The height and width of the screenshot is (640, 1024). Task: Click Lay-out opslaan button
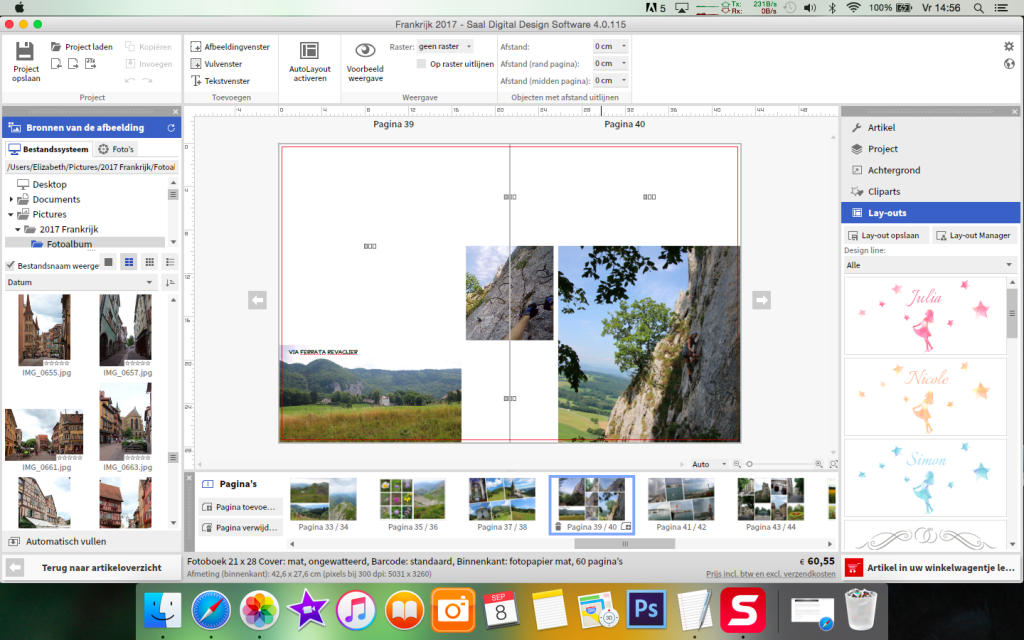click(885, 235)
